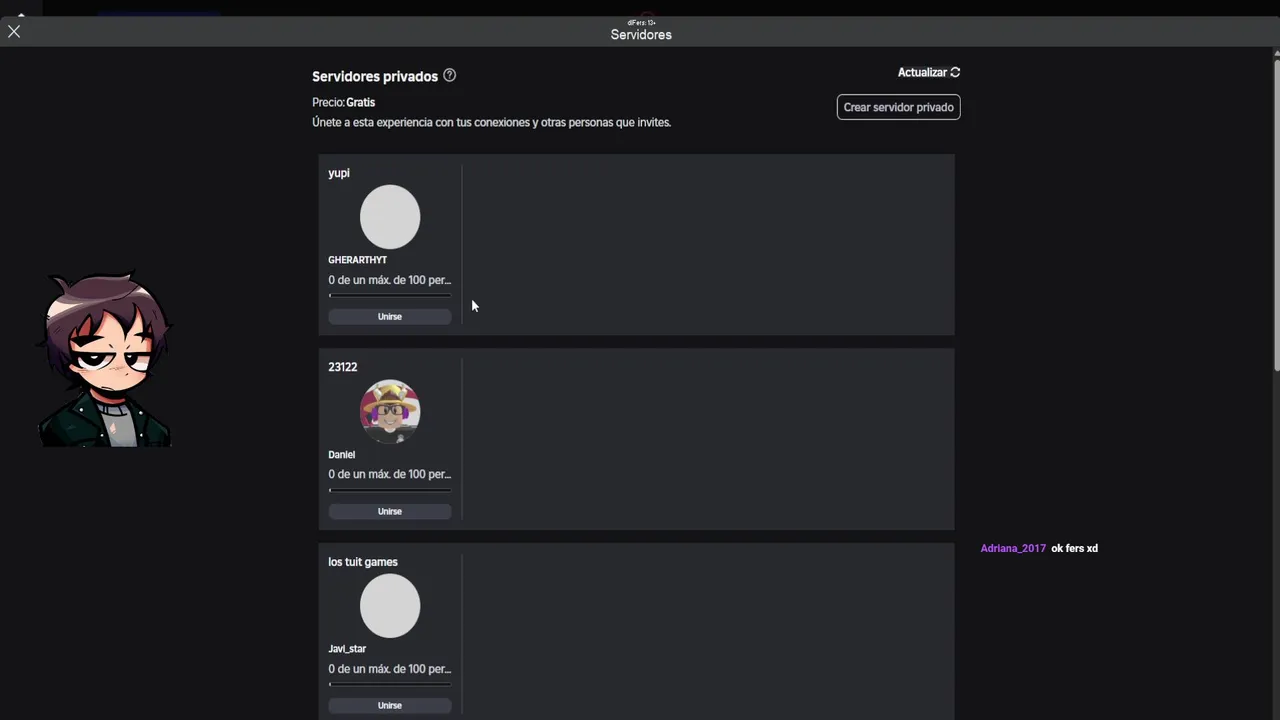Click the refresh icon next to Actualizar
This screenshot has width=1280, height=720.
tap(955, 72)
